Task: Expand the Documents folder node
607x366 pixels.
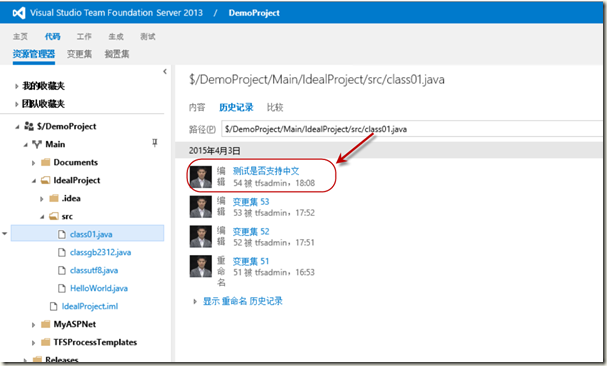Action: pyautogui.click(x=33, y=163)
